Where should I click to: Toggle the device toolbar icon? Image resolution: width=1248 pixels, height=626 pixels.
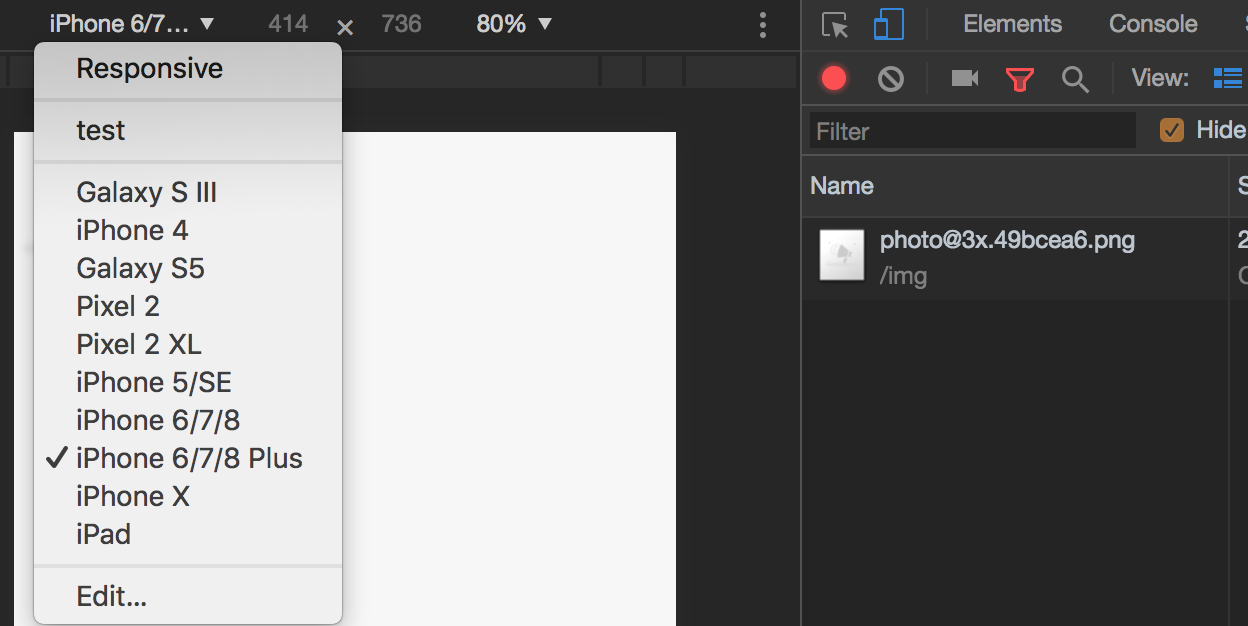(x=888, y=25)
